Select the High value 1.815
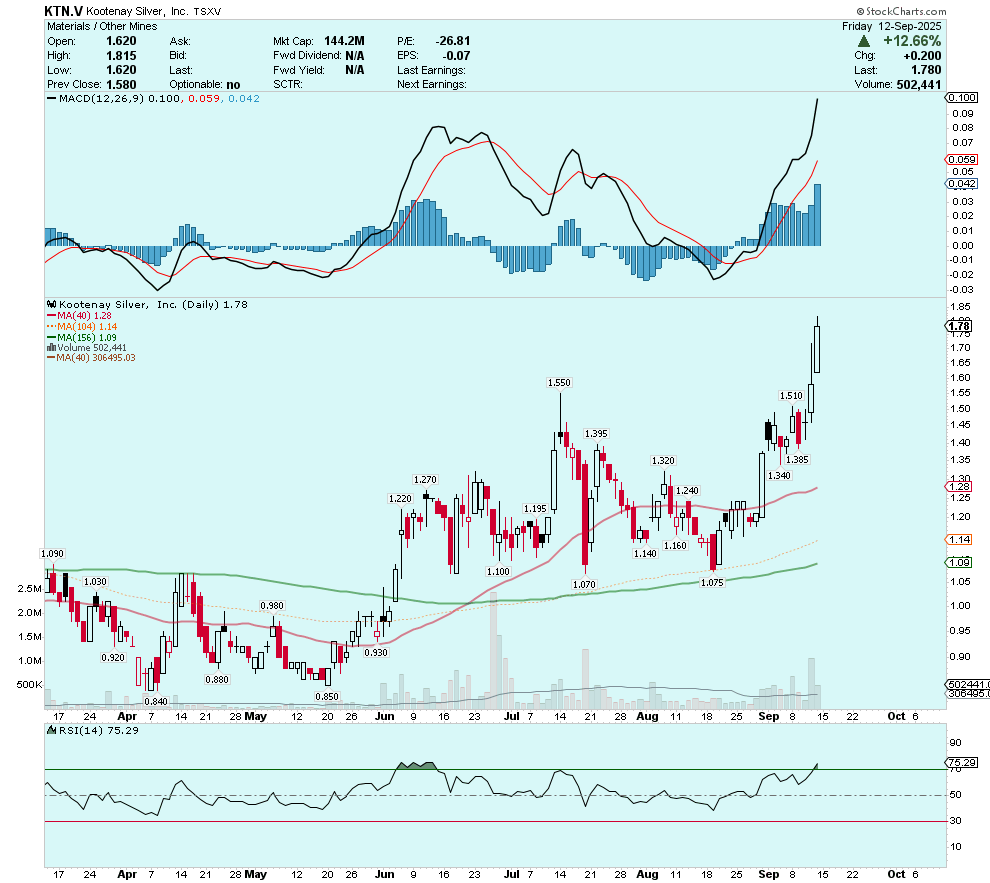Image resolution: width=990 pixels, height=883 pixels. pos(121,56)
